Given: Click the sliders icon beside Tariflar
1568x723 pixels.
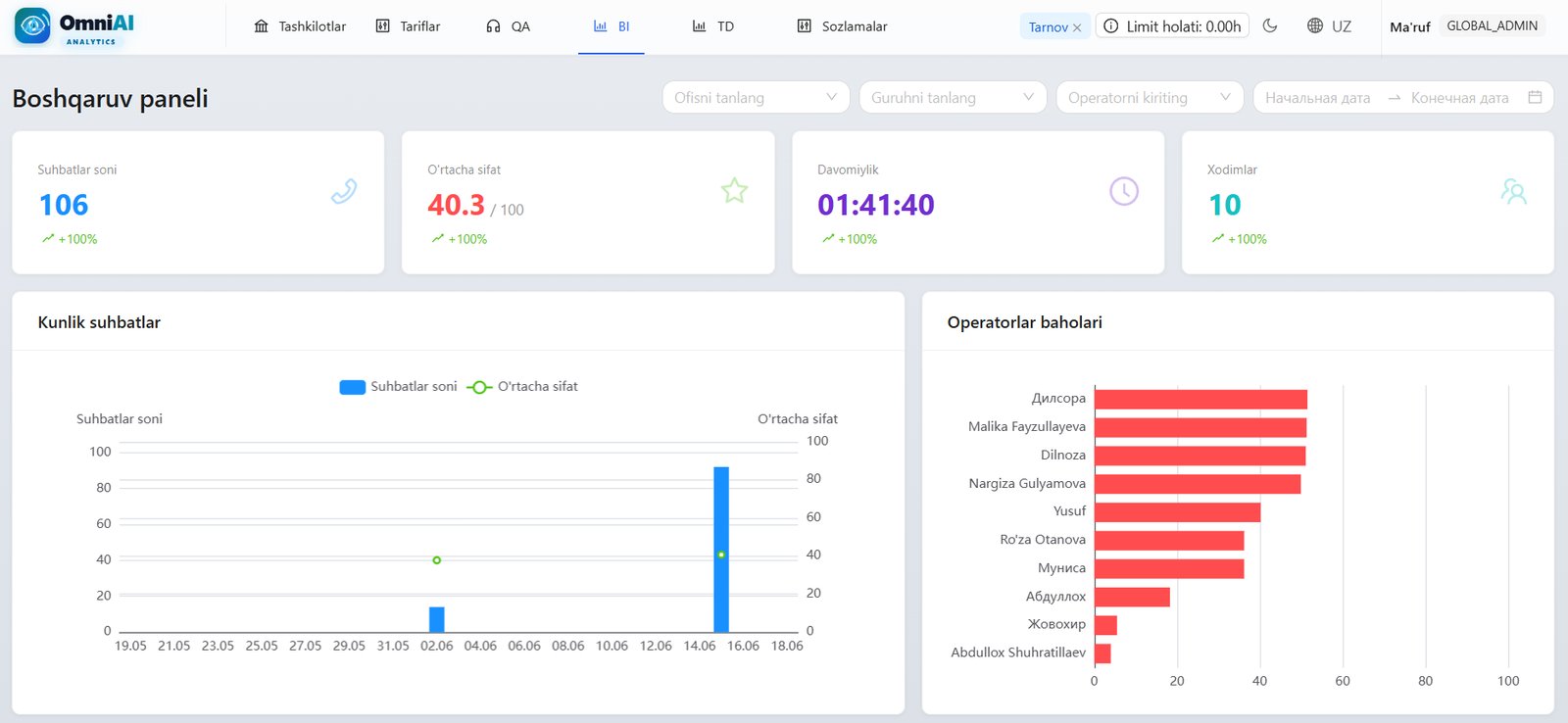Looking at the screenshot, I should click(382, 26).
